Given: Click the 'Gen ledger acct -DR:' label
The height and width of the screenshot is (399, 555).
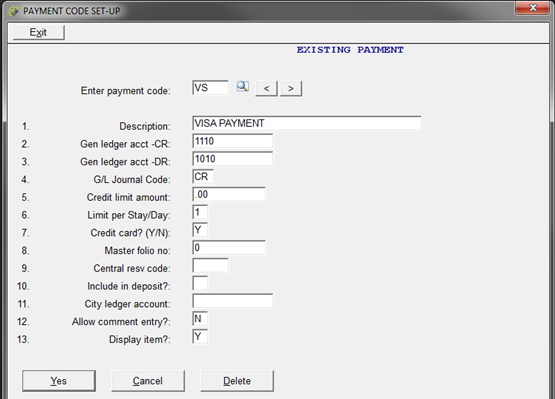Looking at the screenshot, I should click(125, 162).
